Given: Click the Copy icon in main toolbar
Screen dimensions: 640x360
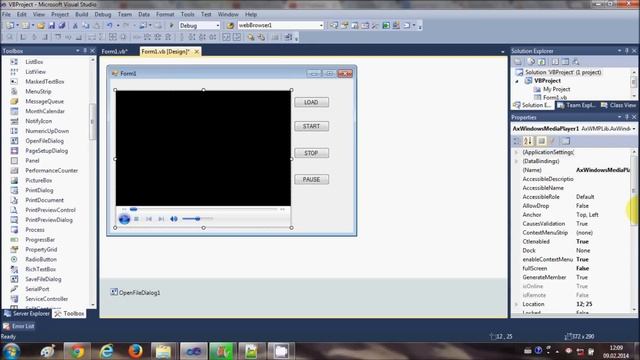Looking at the screenshot, I should tap(86, 25).
